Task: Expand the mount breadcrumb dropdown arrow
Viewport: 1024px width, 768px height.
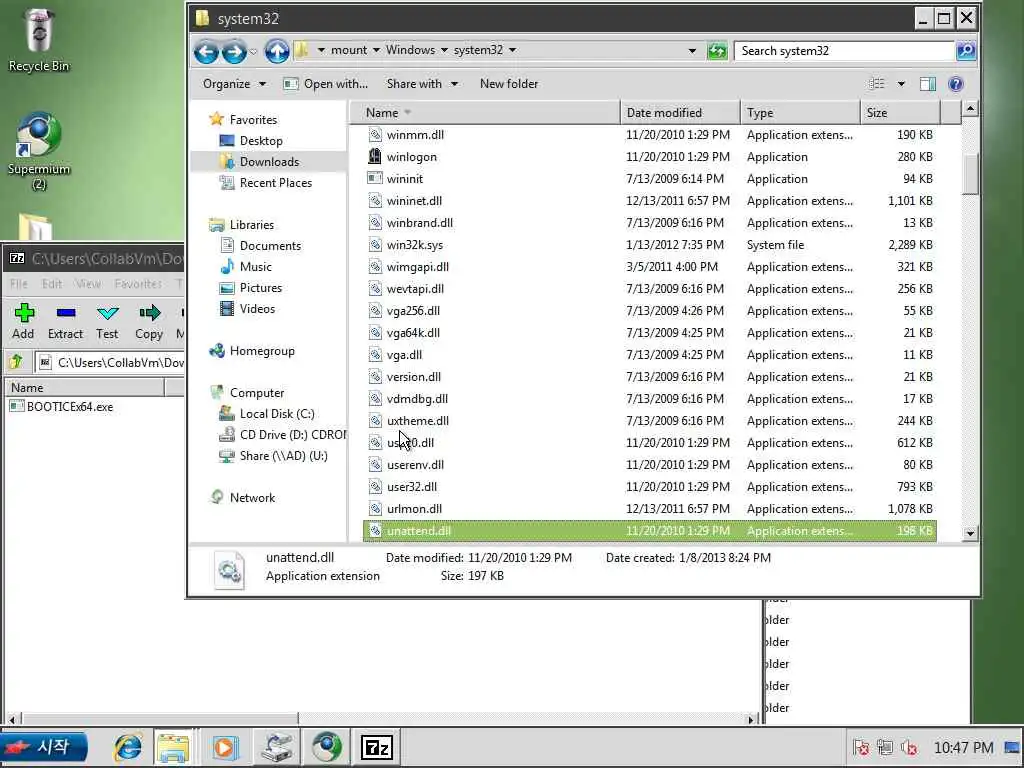Action: point(376,50)
